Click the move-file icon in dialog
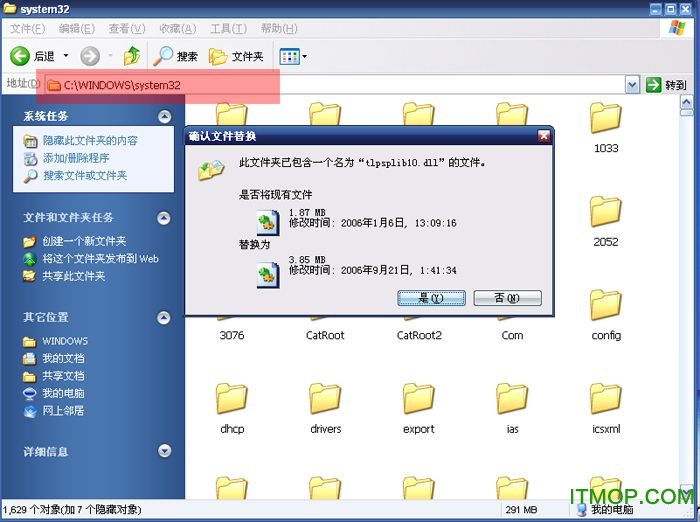The height and width of the screenshot is (522, 700). (211, 170)
